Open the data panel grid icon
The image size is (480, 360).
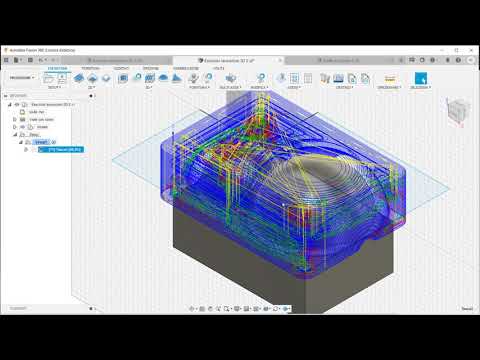pos(6,60)
